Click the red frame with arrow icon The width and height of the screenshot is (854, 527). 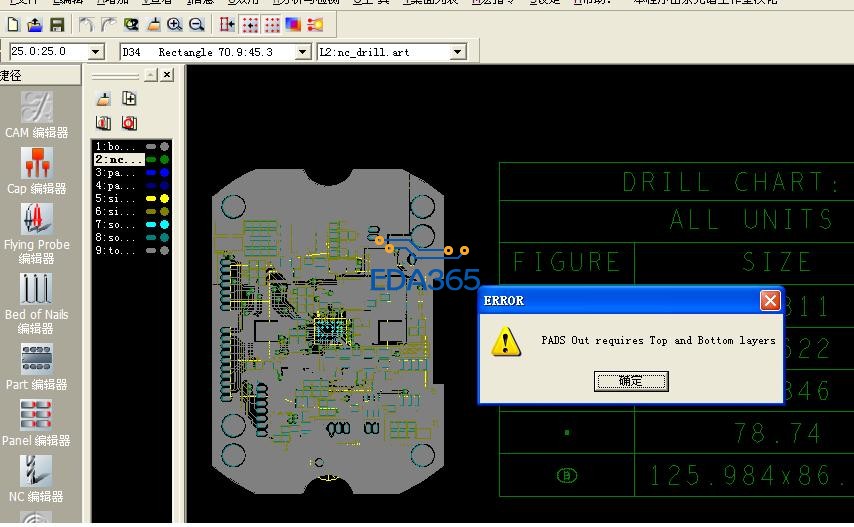point(227,24)
